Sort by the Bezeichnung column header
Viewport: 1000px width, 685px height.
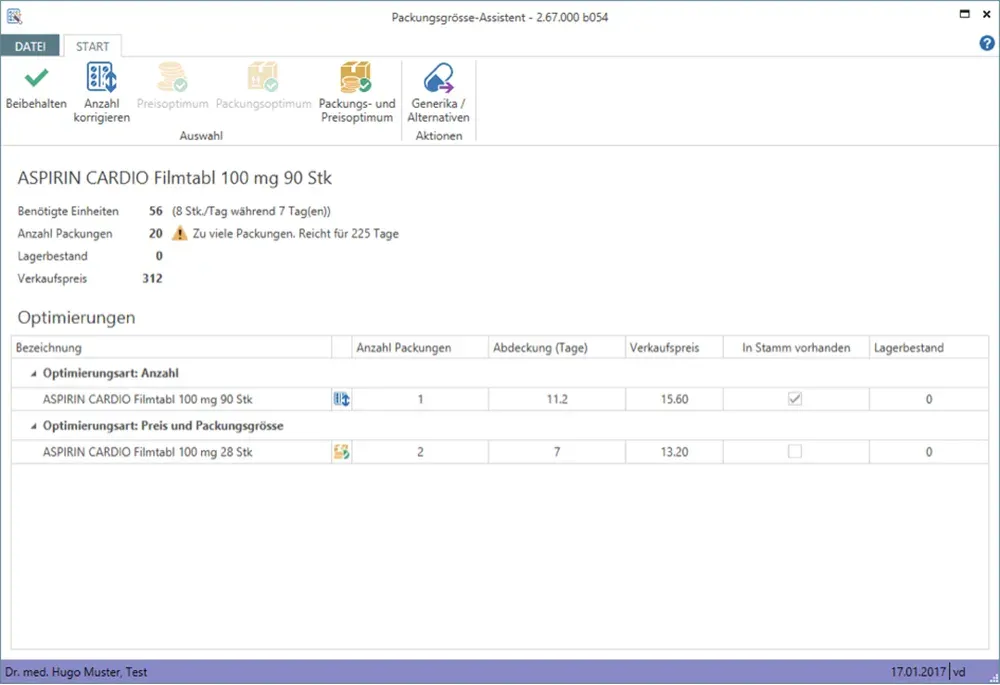(x=171, y=348)
